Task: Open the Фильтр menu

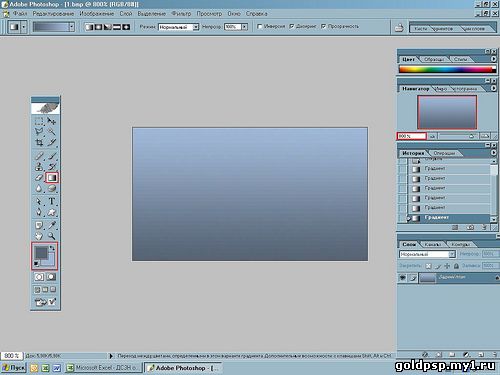Action: point(181,14)
